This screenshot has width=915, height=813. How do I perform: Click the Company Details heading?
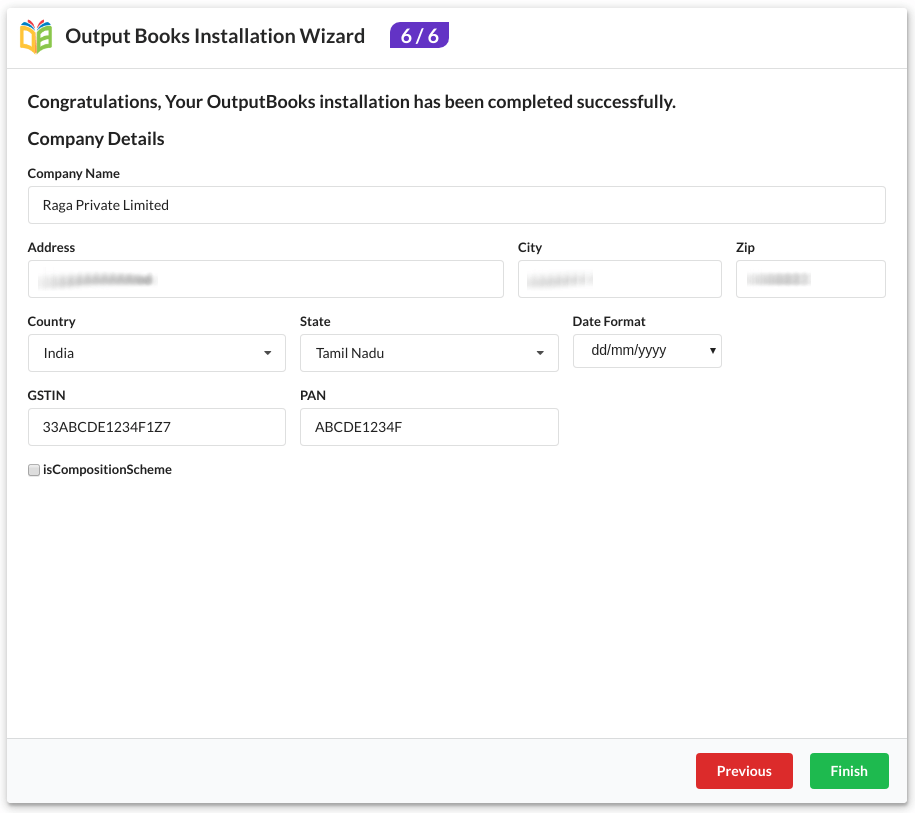click(x=96, y=139)
